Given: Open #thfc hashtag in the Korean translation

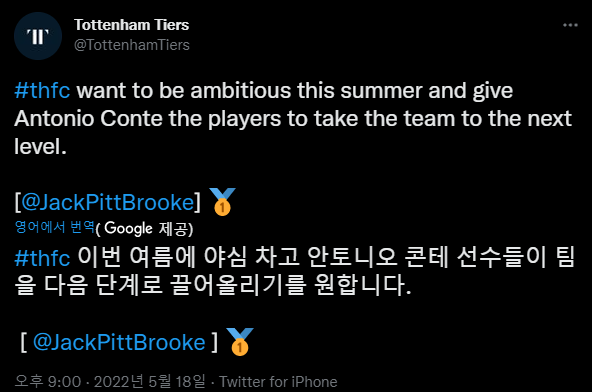Looking at the screenshot, I should pyautogui.click(x=42, y=258).
